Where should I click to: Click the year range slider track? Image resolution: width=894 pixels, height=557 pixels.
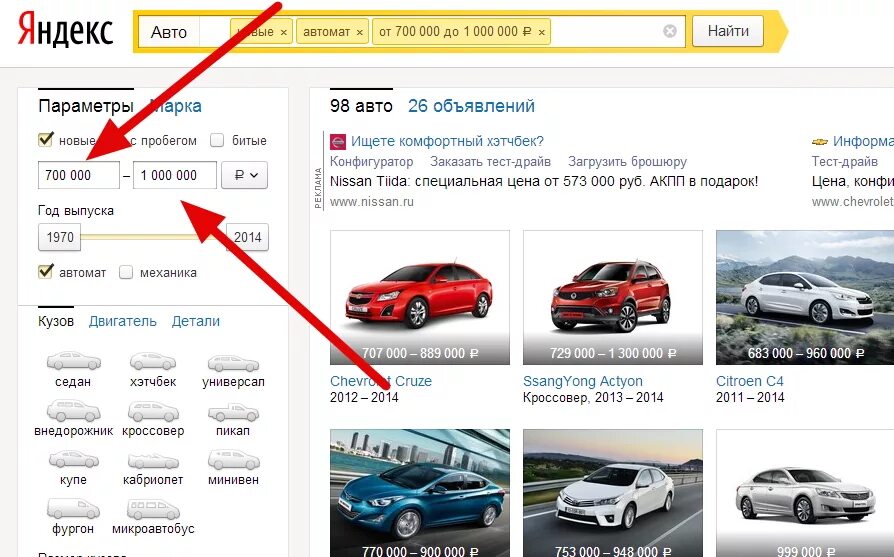click(x=153, y=237)
